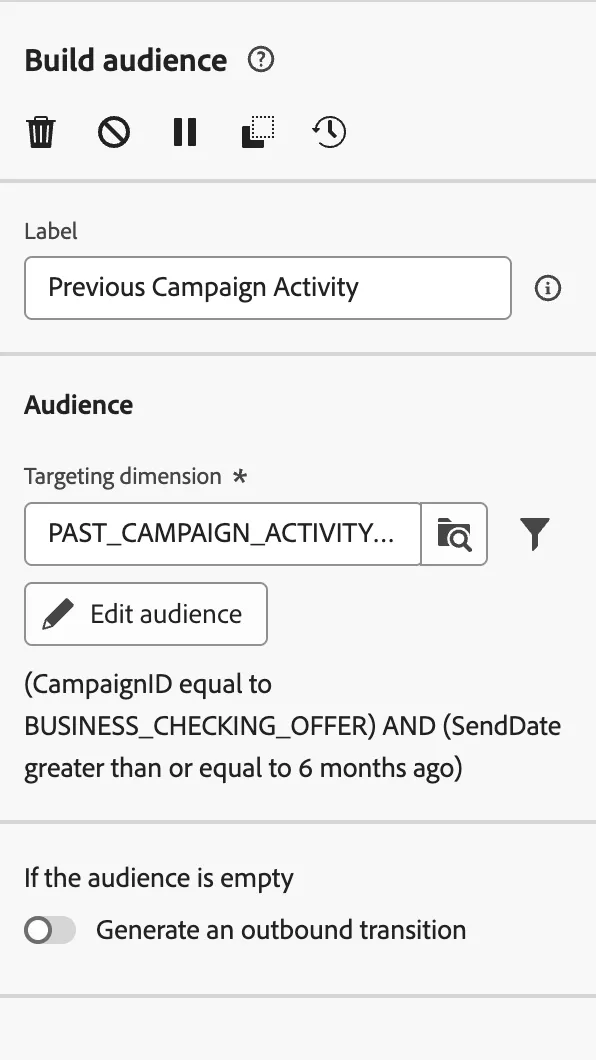Copy the activity with the duplicate icon
The height and width of the screenshot is (1060, 596).
coord(257,132)
